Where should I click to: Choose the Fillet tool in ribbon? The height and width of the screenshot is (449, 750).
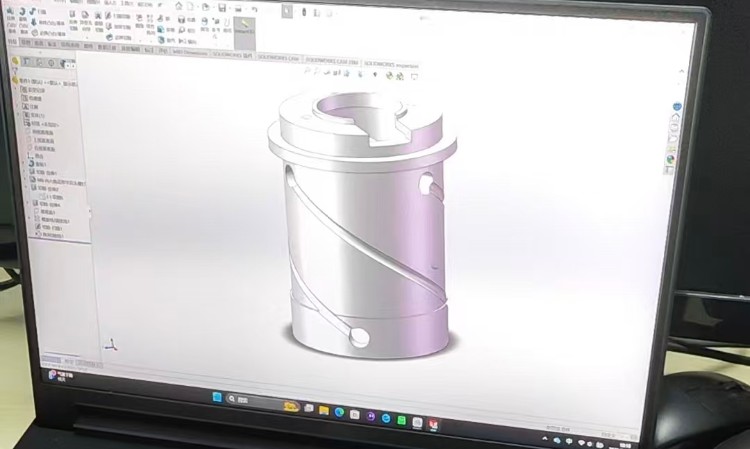(x=140, y=21)
